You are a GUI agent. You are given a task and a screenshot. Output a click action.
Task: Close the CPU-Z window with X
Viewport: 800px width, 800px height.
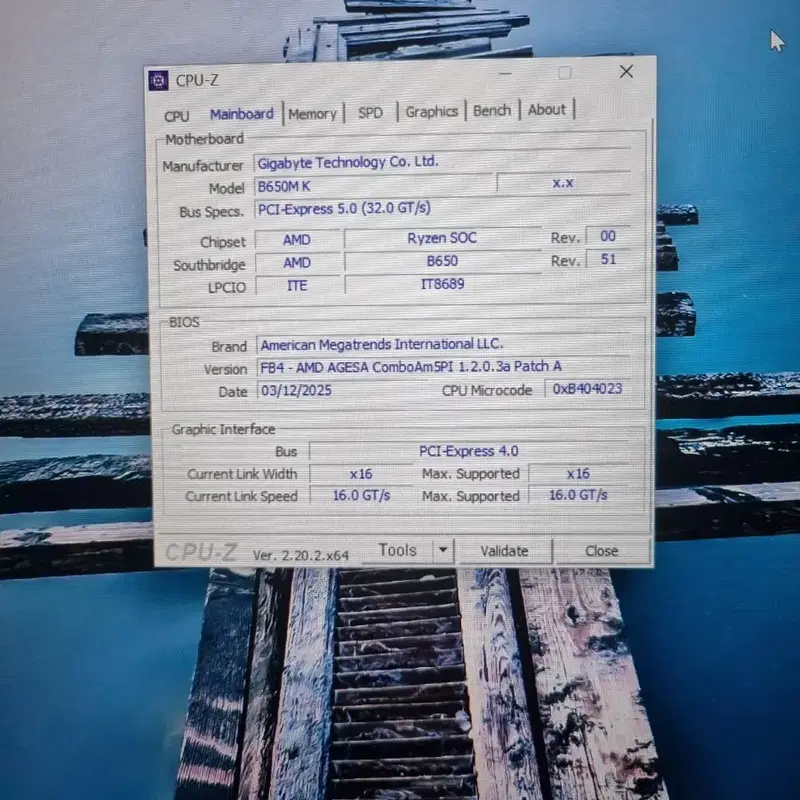tap(627, 71)
